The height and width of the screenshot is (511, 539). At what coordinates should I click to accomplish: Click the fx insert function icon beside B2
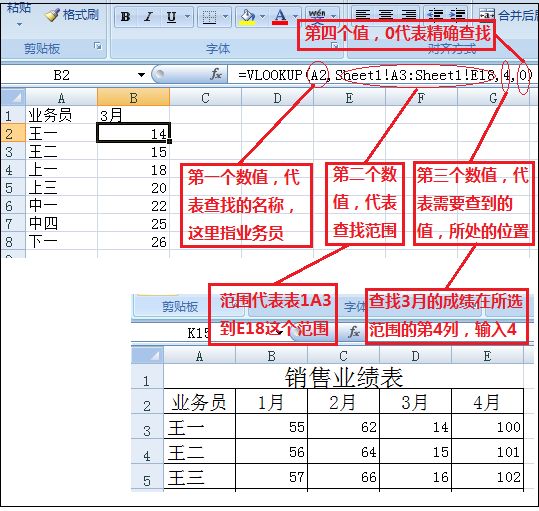click(216, 74)
